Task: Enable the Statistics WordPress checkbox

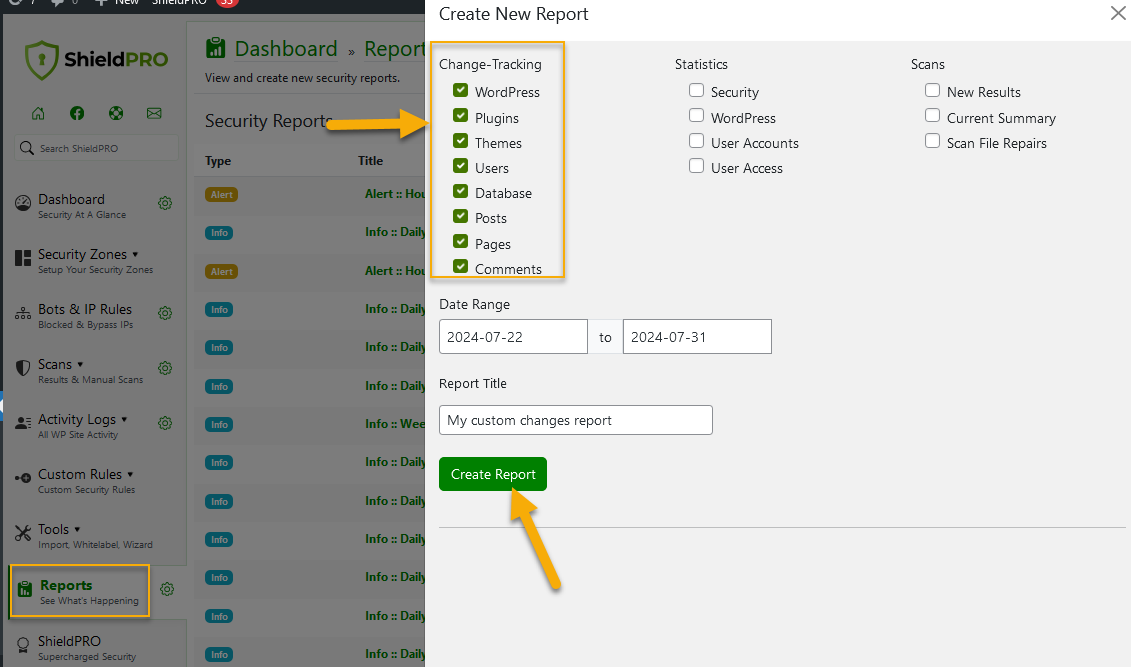Action: (x=696, y=115)
